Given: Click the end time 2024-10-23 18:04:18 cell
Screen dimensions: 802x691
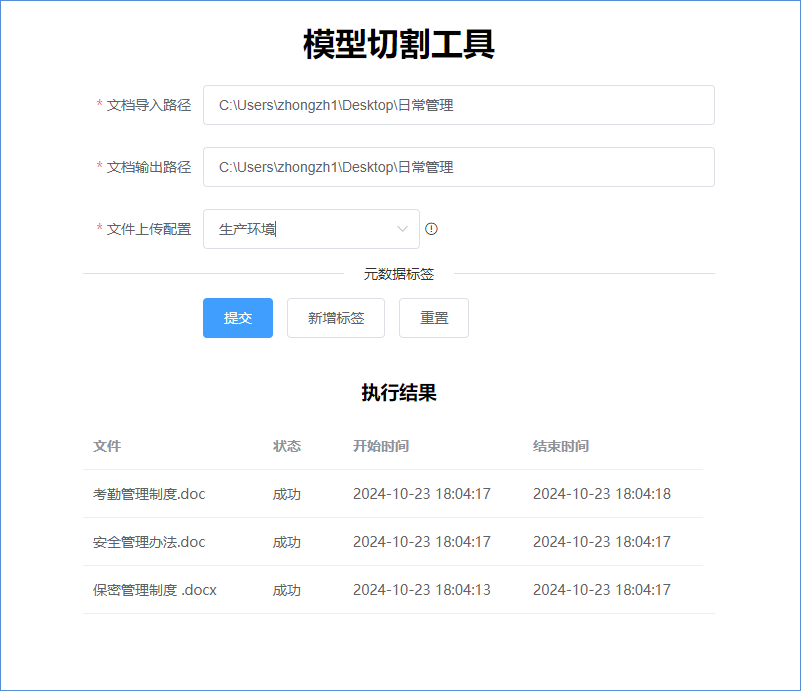Looking at the screenshot, I should [x=601, y=494].
